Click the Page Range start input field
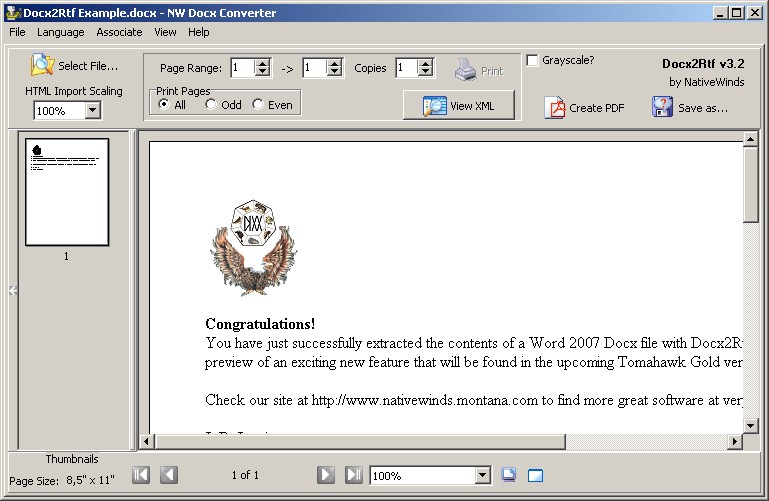Viewport: 769px width, 501px height. pos(243,68)
